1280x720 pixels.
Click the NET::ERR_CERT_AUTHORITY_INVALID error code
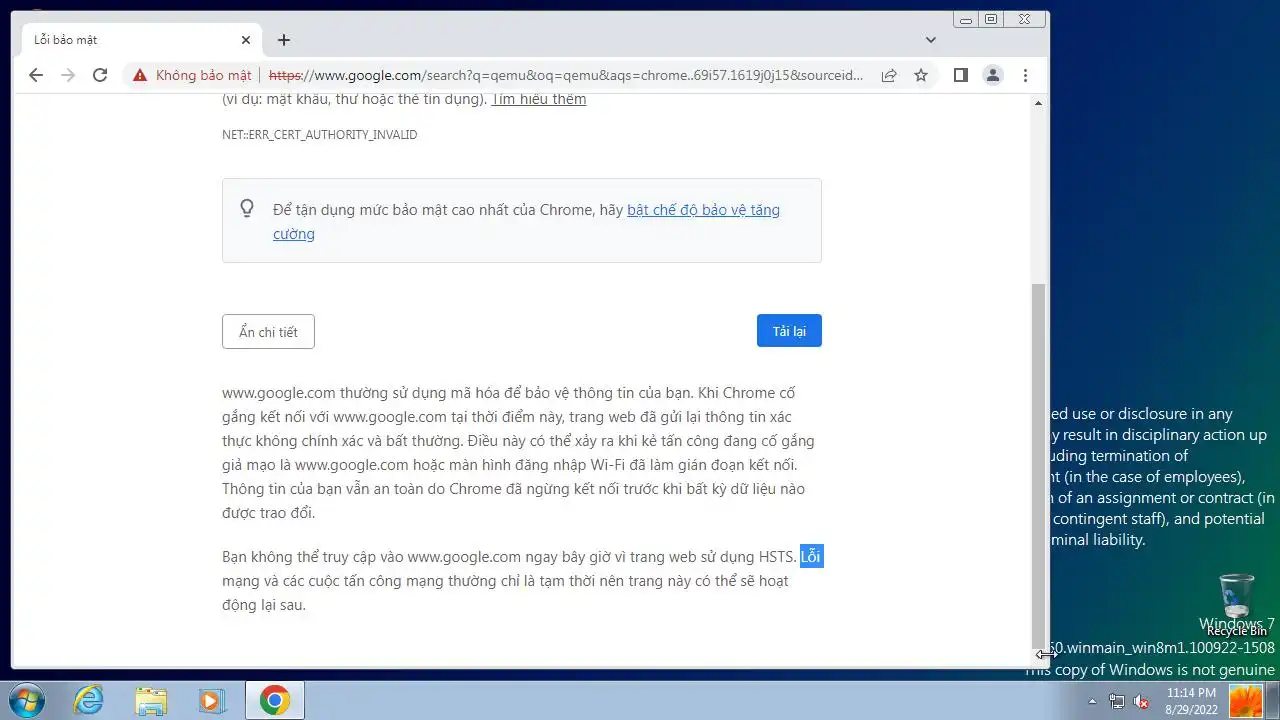pyautogui.click(x=320, y=135)
